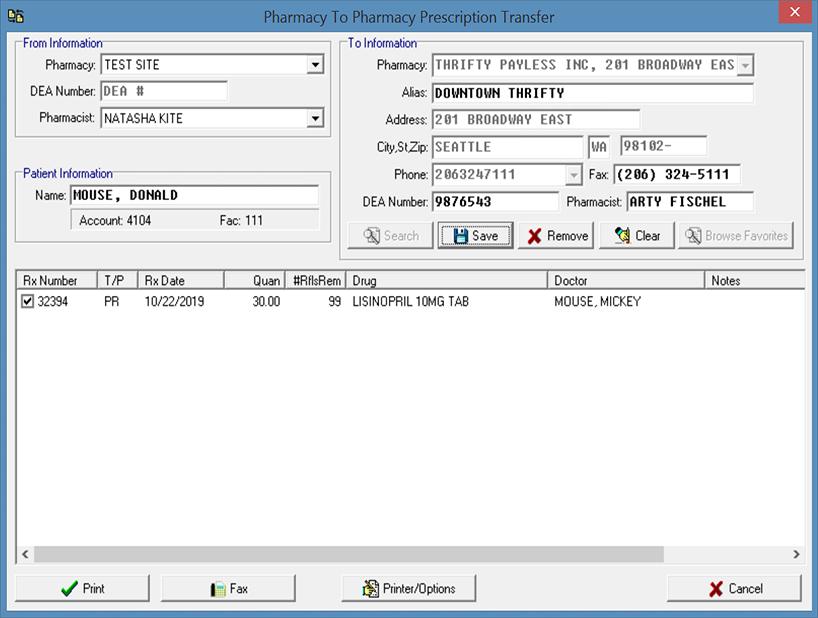Expand the From Pharmacy dropdown
818x618 pixels.
click(x=315, y=65)
